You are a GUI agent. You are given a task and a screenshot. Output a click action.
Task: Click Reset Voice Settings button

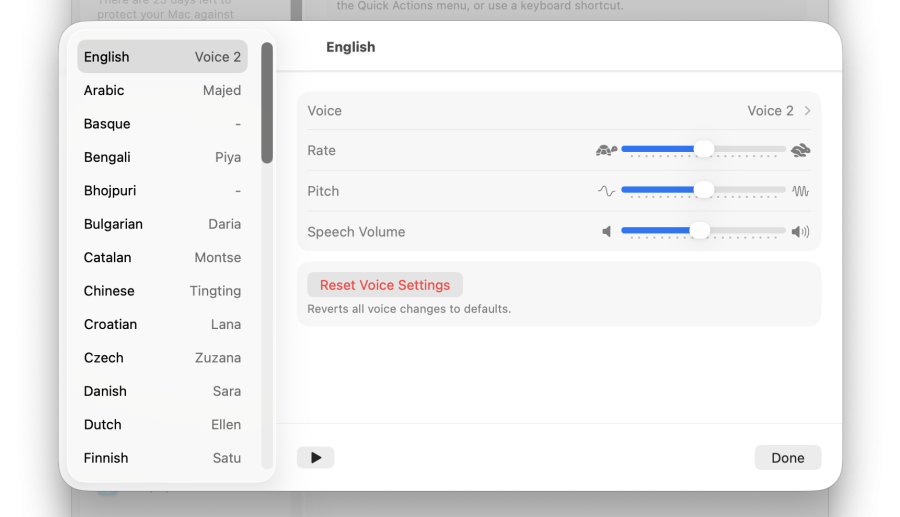point(385,285)
